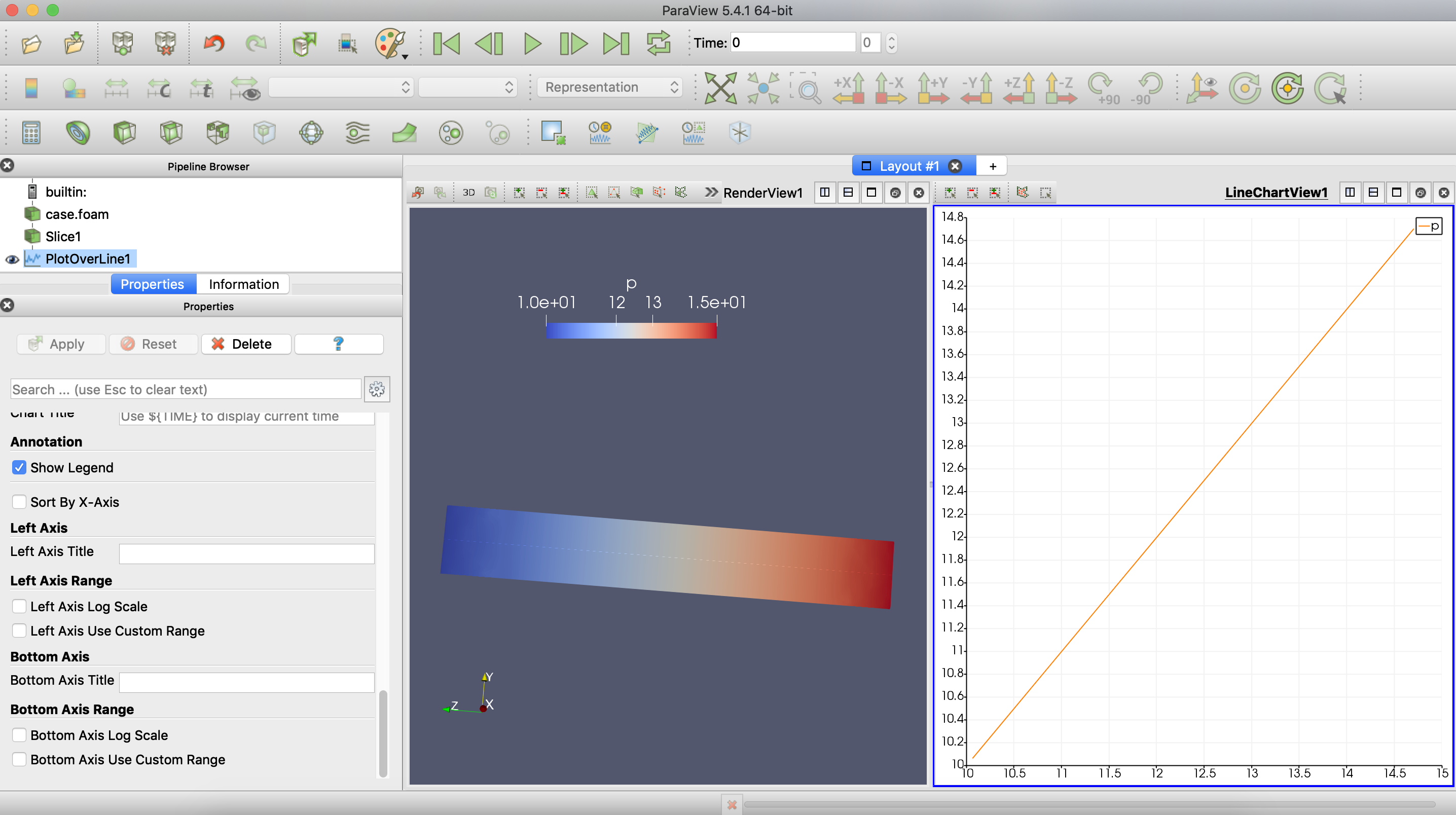Viewport: 1456px width, 815px height.
Task: Select the Layout #1 tab
Action: point(908,166)
